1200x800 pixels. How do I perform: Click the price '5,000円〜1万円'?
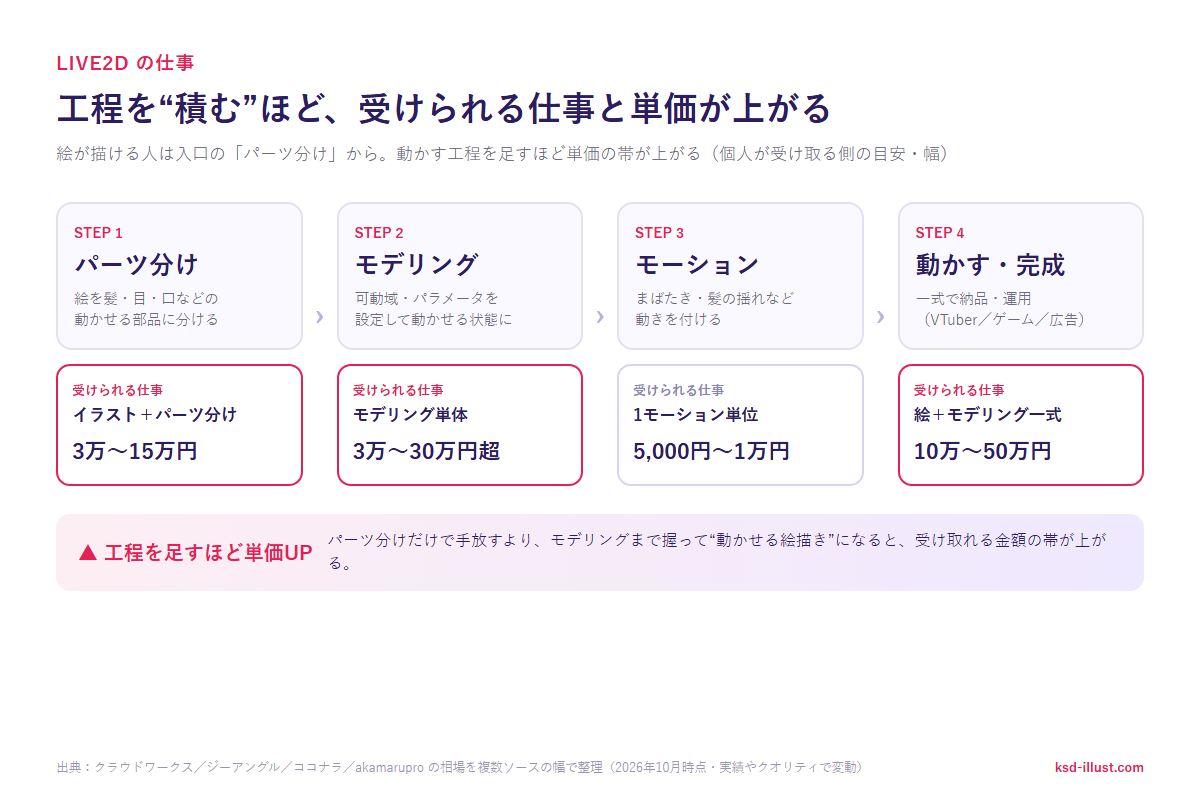click(x=711, y=451)
